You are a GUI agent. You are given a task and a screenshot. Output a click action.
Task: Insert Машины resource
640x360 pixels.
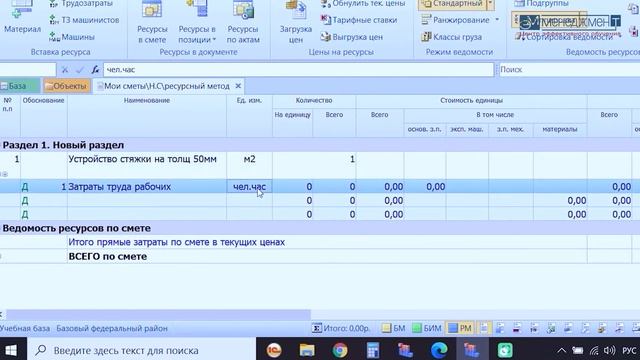[72, 37]
